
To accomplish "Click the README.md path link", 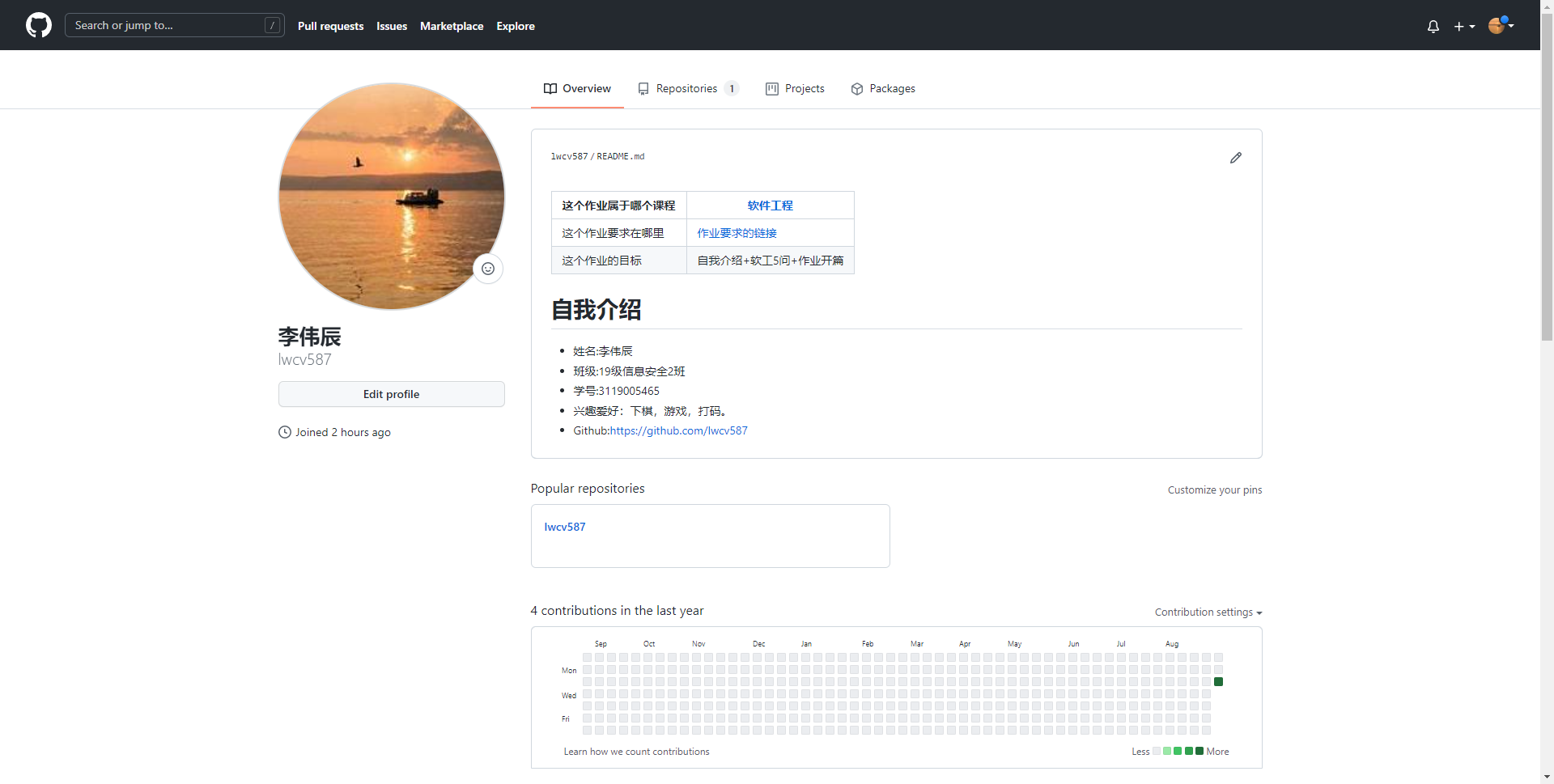I will click(x=621, y=156).
